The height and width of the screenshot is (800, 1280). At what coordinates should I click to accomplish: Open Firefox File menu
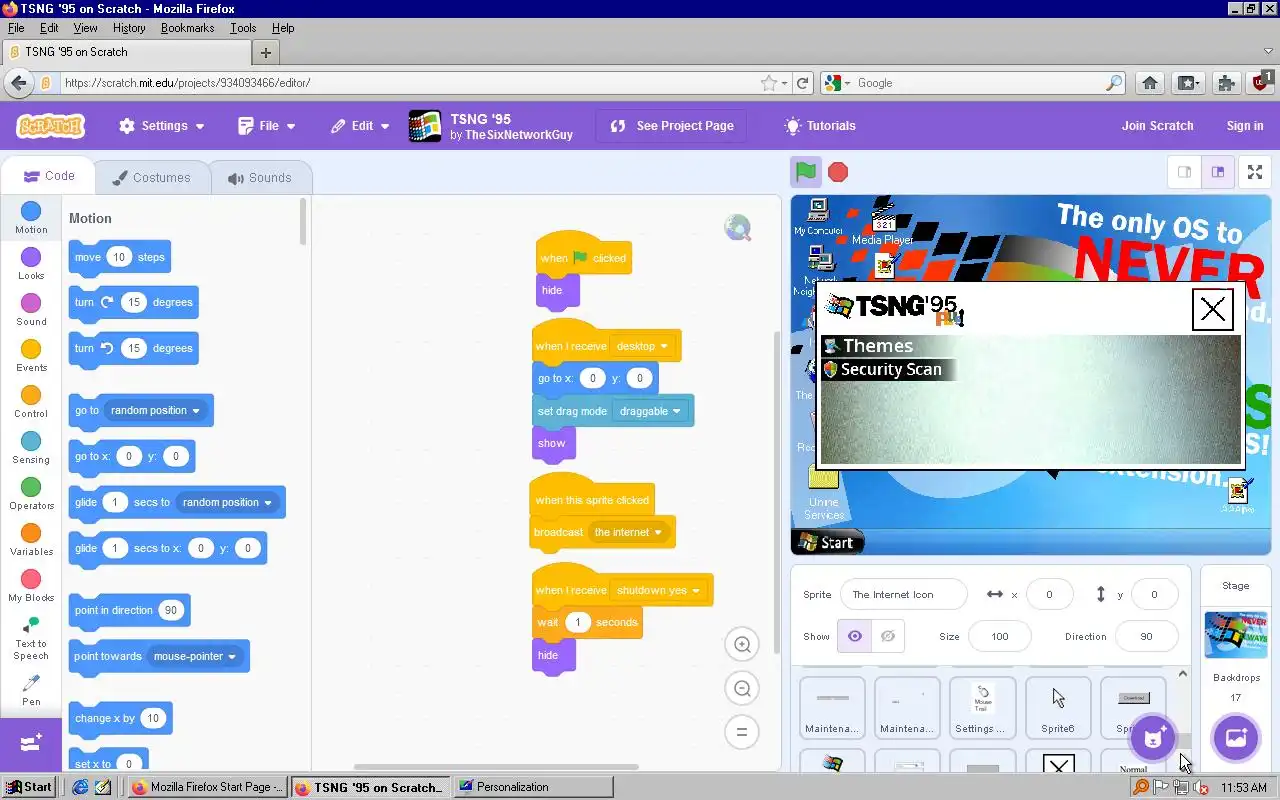(x=16, y=28)
